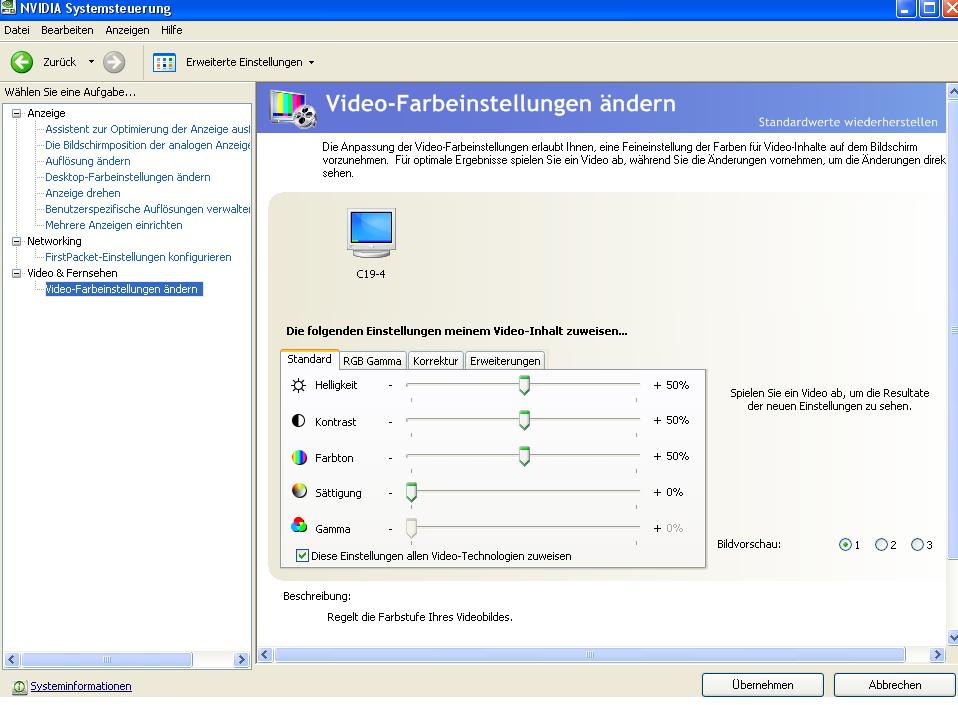Image resolution: width=958 pixels, height=705 pixels.
Task: Click the main panel horizontal scrollbar thumb
Action: coord(590,655)
